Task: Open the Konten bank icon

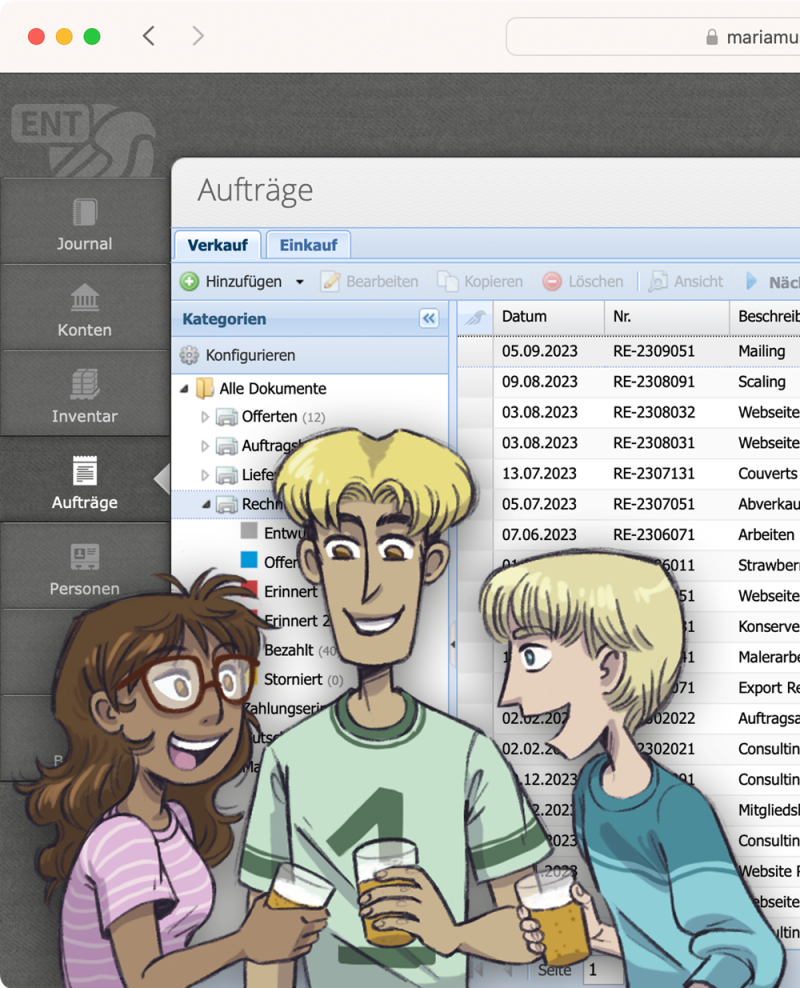Action: pos(84,298)
